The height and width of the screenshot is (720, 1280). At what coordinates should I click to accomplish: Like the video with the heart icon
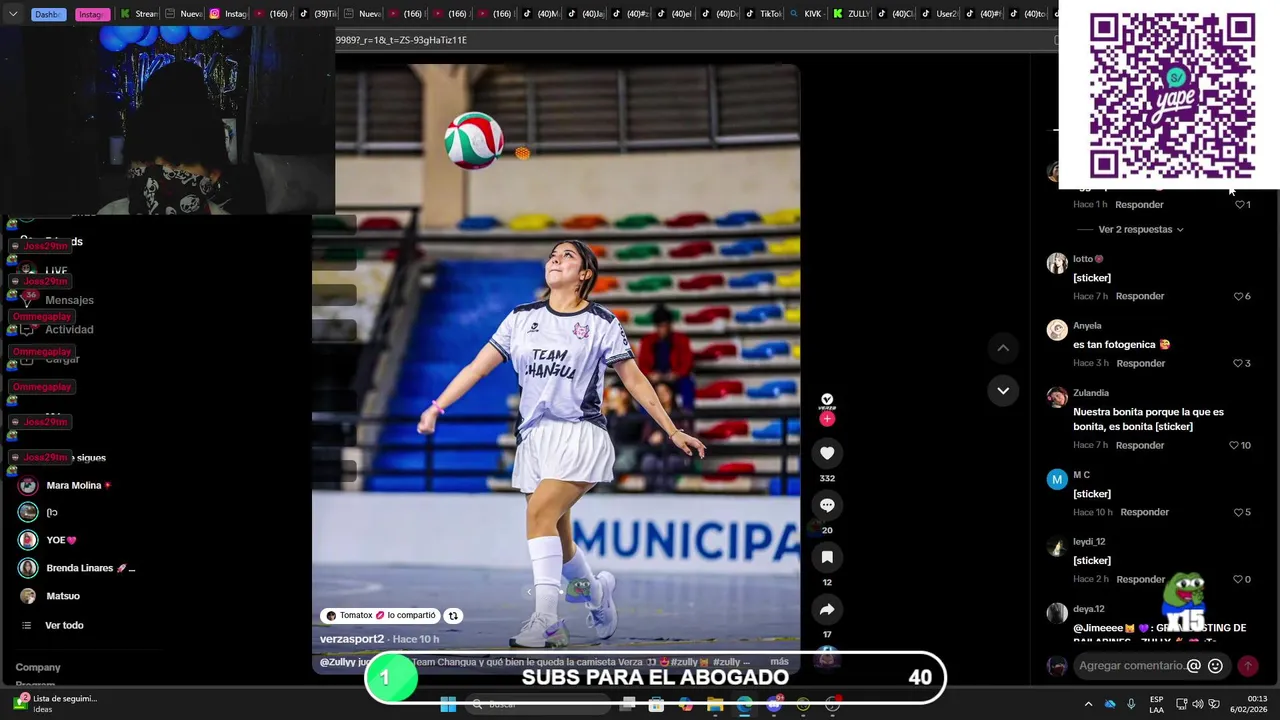point(827,453)
